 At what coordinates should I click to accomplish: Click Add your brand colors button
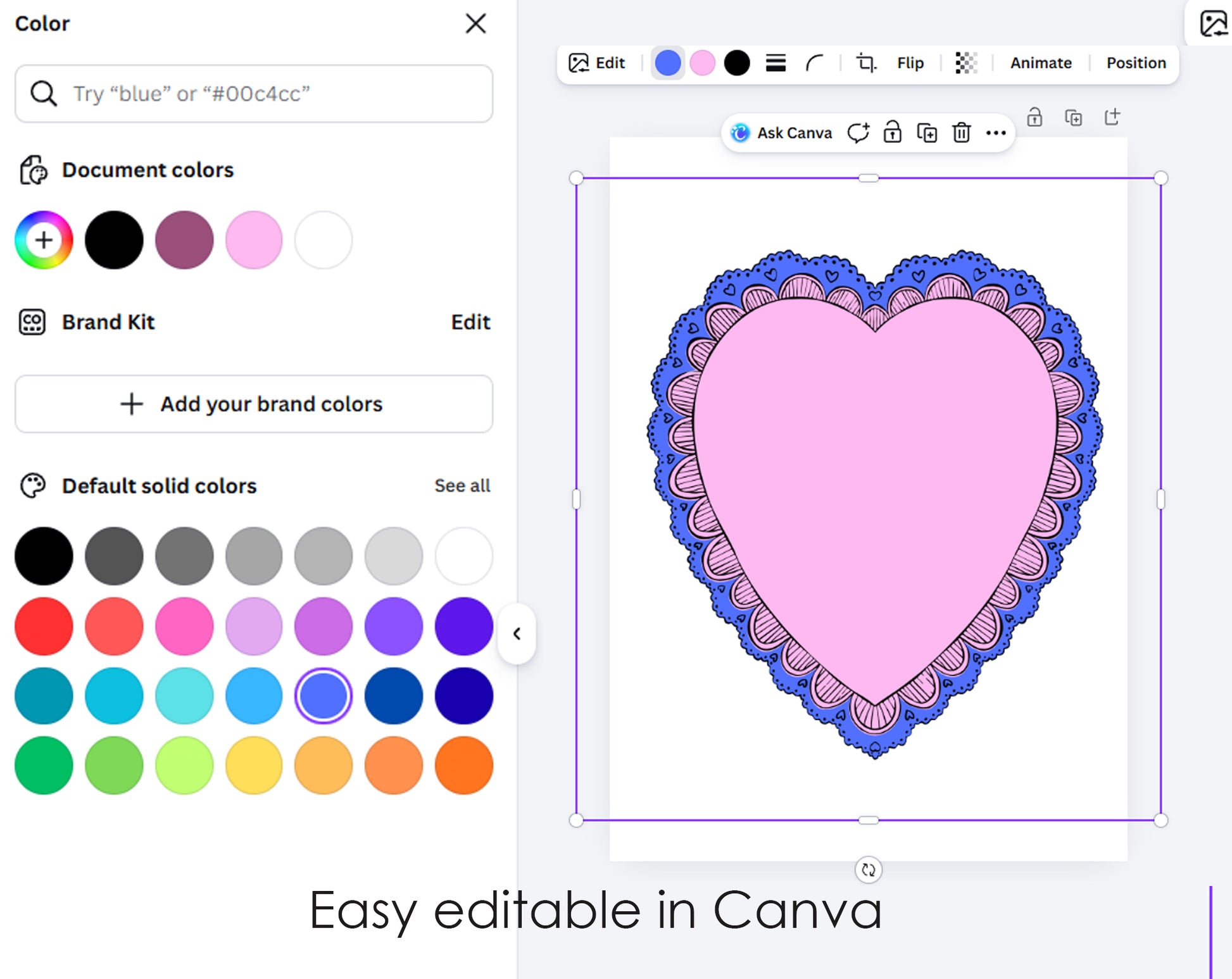tap(253, 404)
